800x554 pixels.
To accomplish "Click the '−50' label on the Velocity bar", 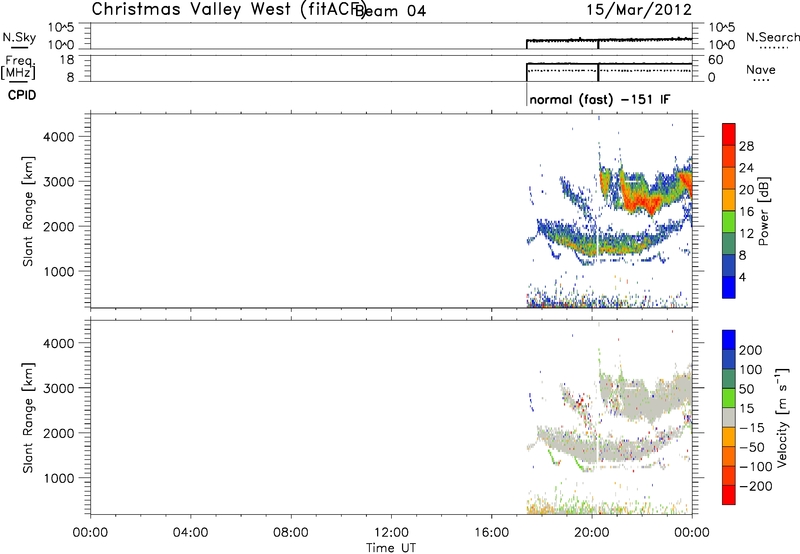I will click(752, 447).
